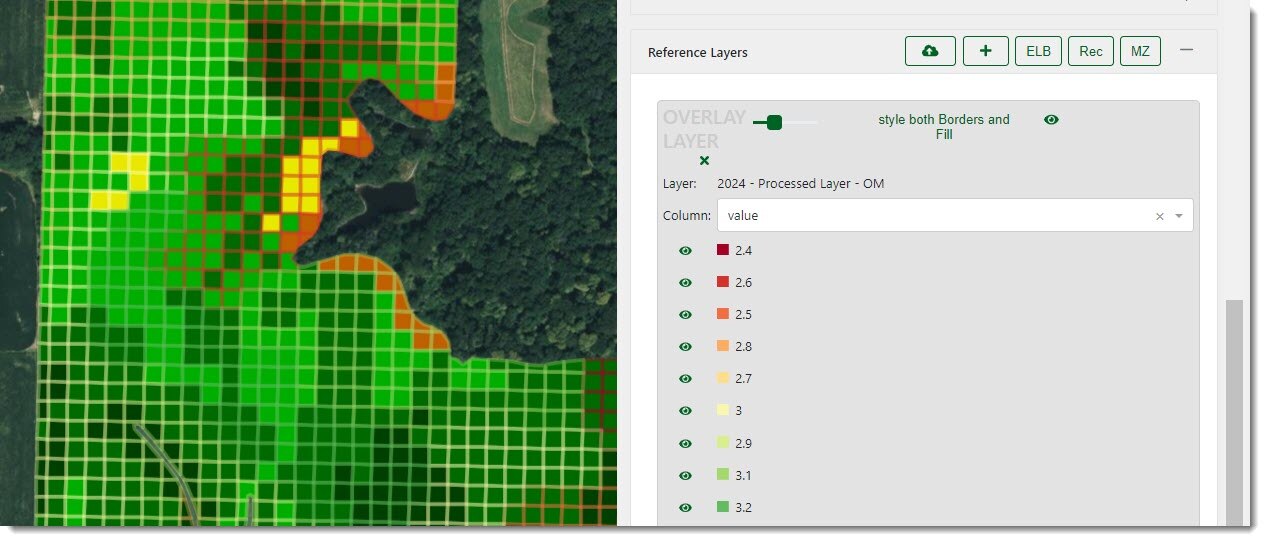Hide the 3.2 value class
The width and height of the screenshot is (1265, 541).
(685, 507)
